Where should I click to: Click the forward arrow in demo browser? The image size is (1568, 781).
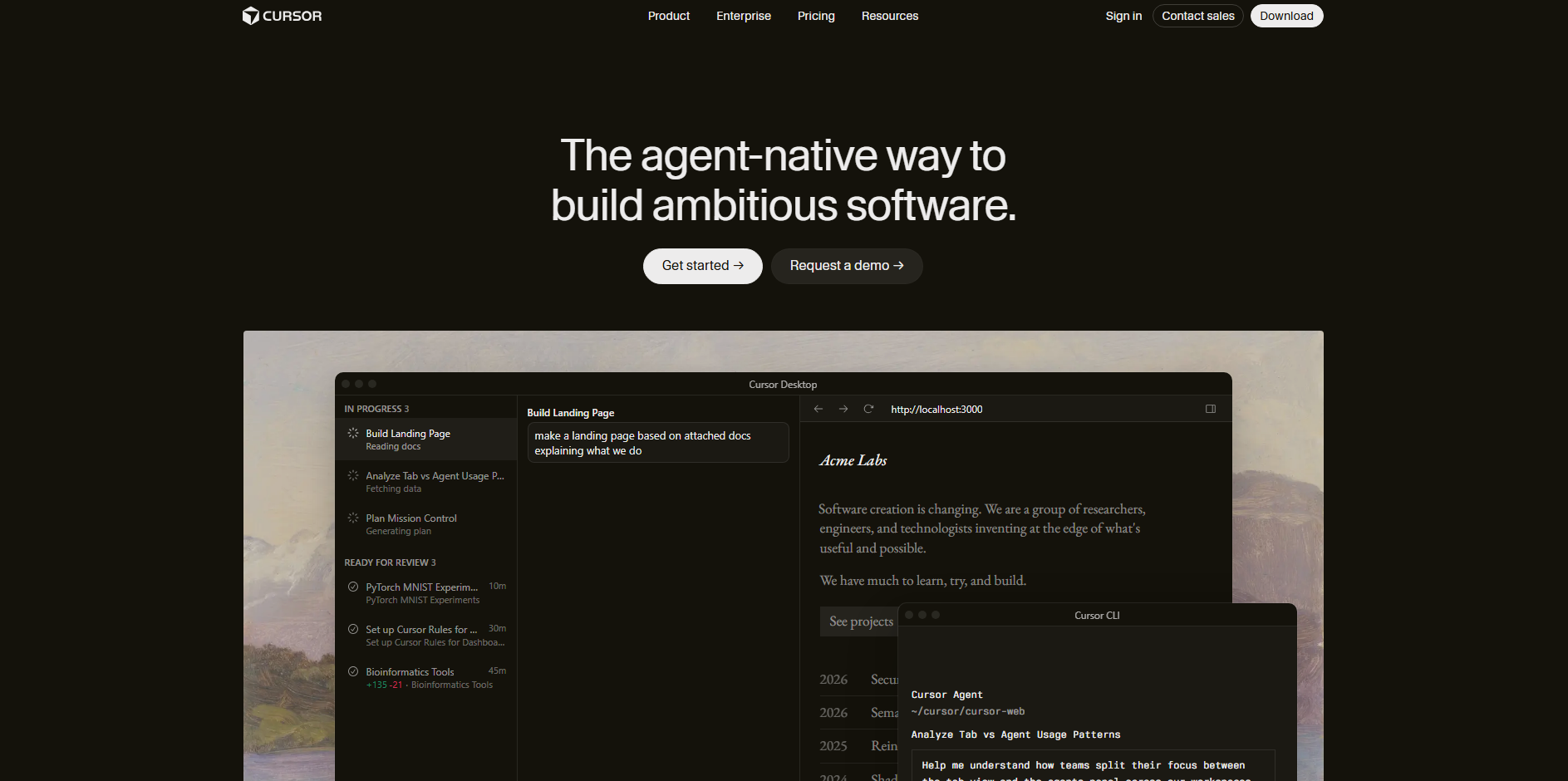(x=843, y=409)
